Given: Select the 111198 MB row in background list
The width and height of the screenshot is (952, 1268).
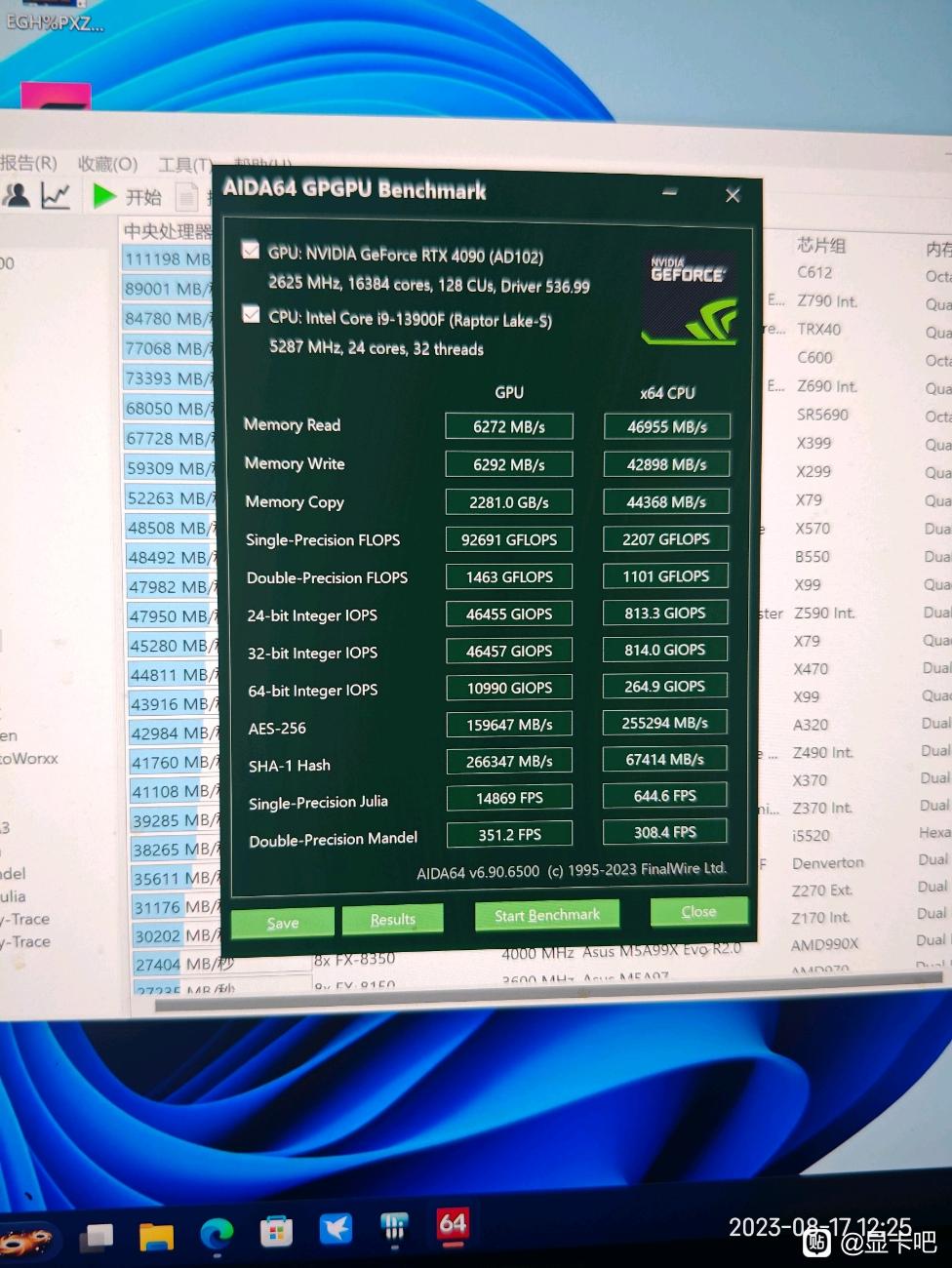Looking at the screenshot, I should coord(168,258).
